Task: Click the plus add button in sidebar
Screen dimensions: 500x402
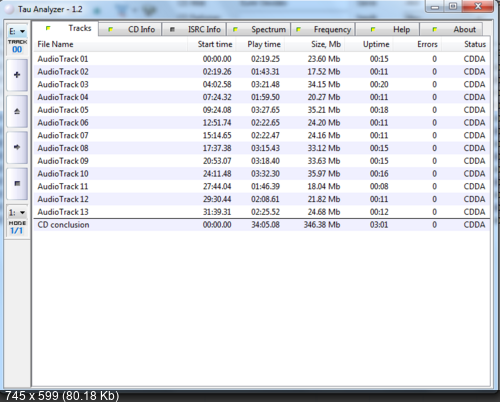Action: 17,75
